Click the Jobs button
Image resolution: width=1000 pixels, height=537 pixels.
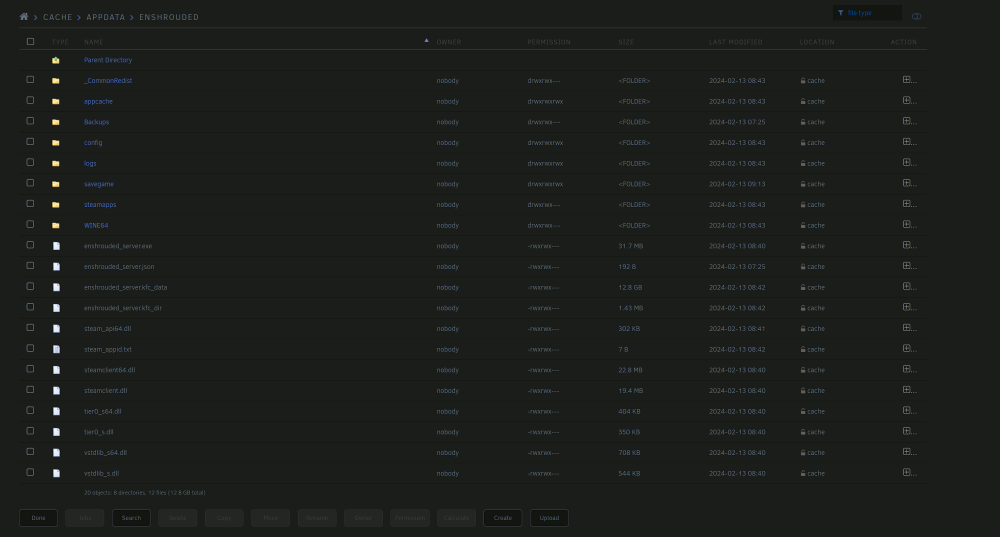(x=85, y=518)
